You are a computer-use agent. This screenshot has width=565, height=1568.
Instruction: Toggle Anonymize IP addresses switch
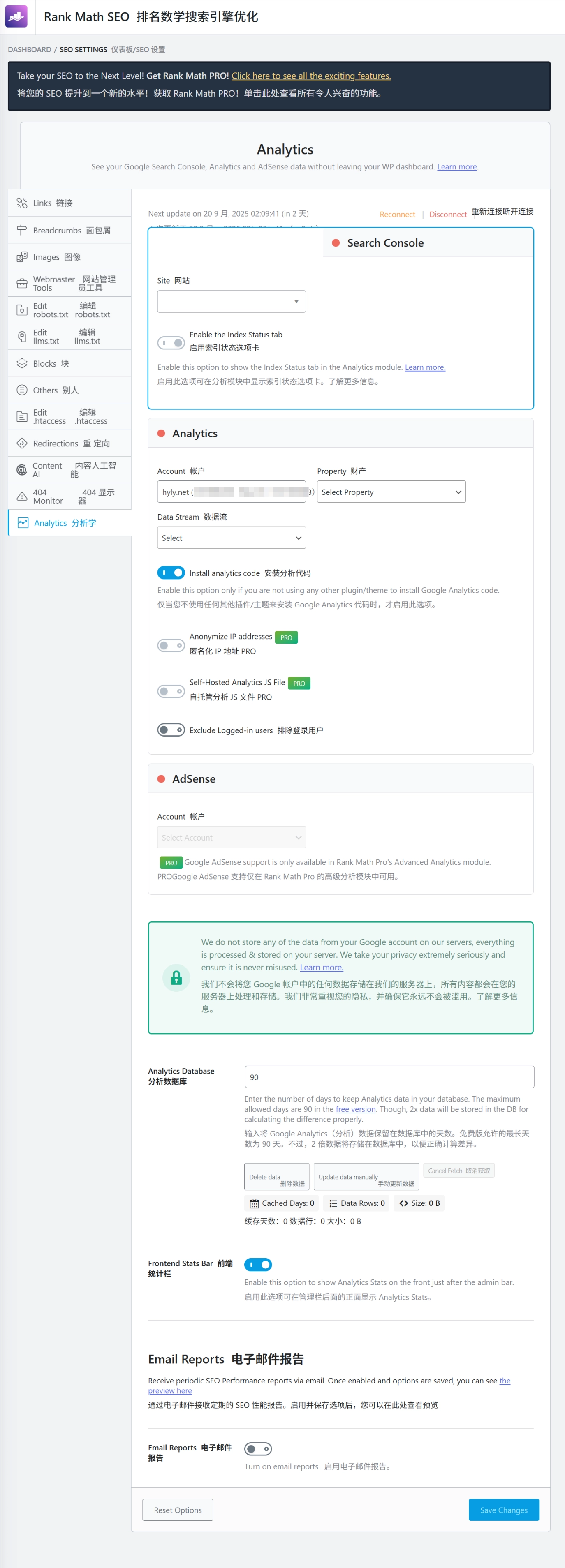tap(171, 645)
